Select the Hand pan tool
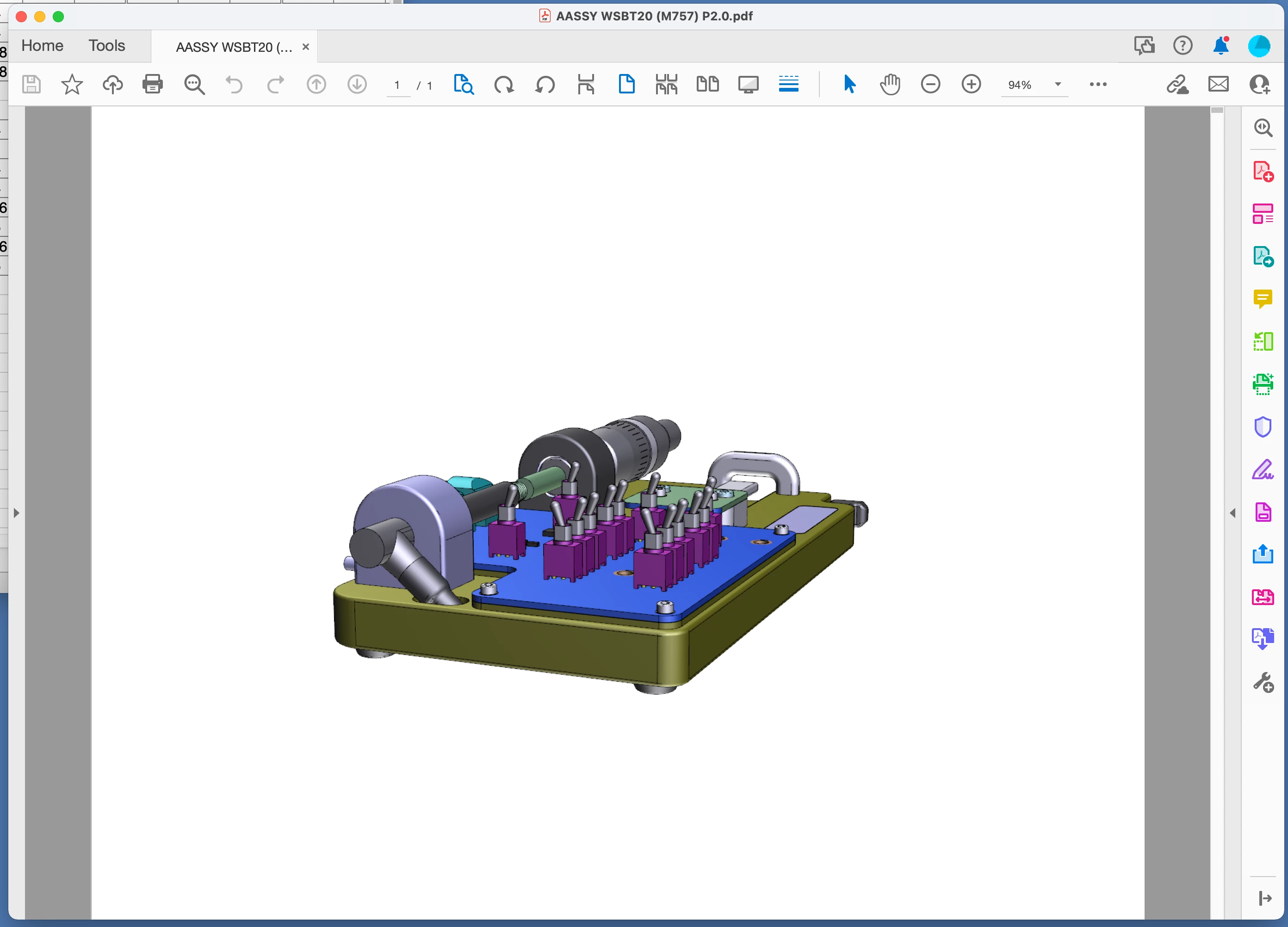The height and width of the screenshot is (927, 1288). point(890,85)
